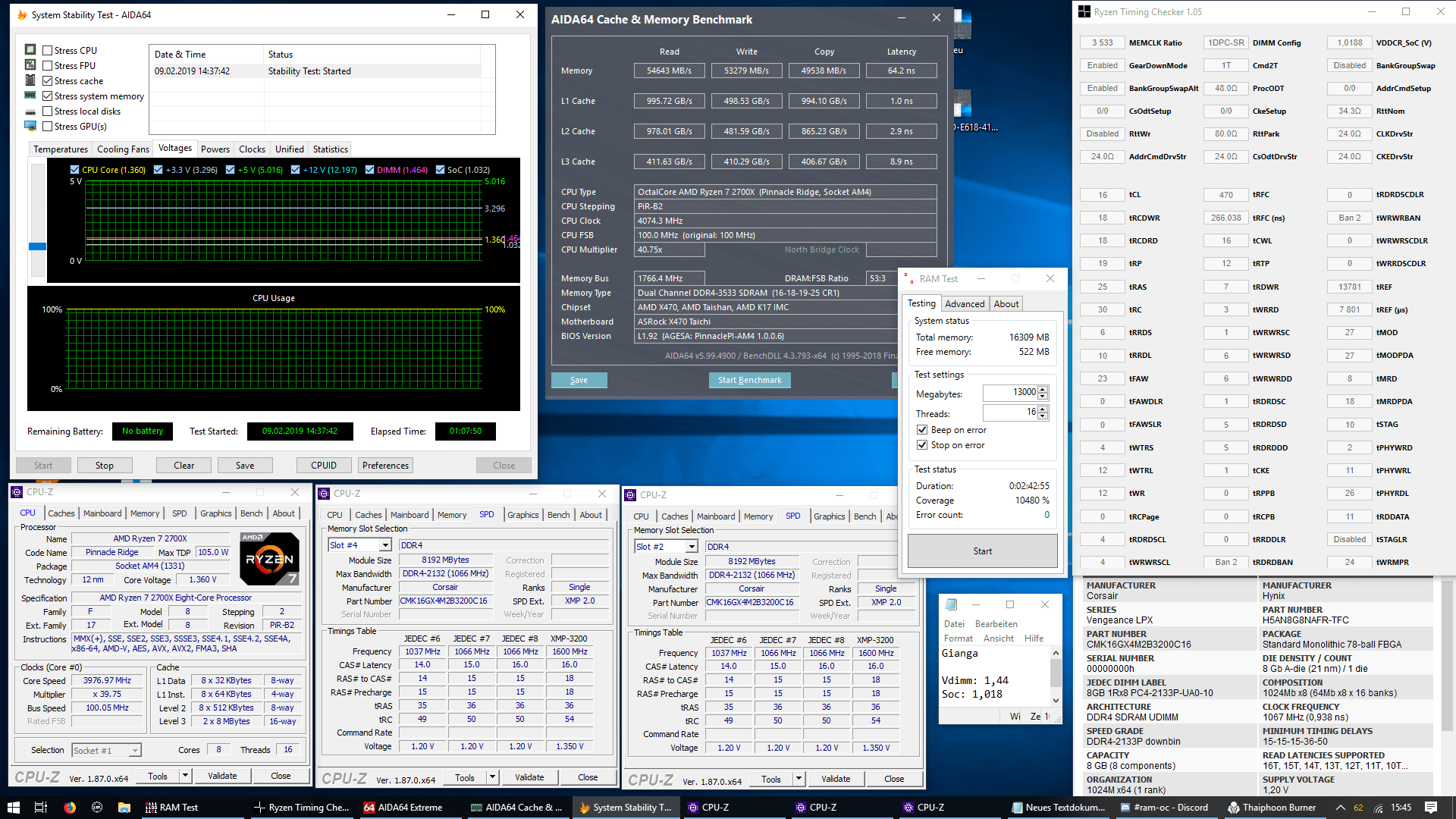This screenshot has height=819, width=1456.
Task: Uncheck Stress system memory option
Action: pyautogui.click(x=48, y=96)
